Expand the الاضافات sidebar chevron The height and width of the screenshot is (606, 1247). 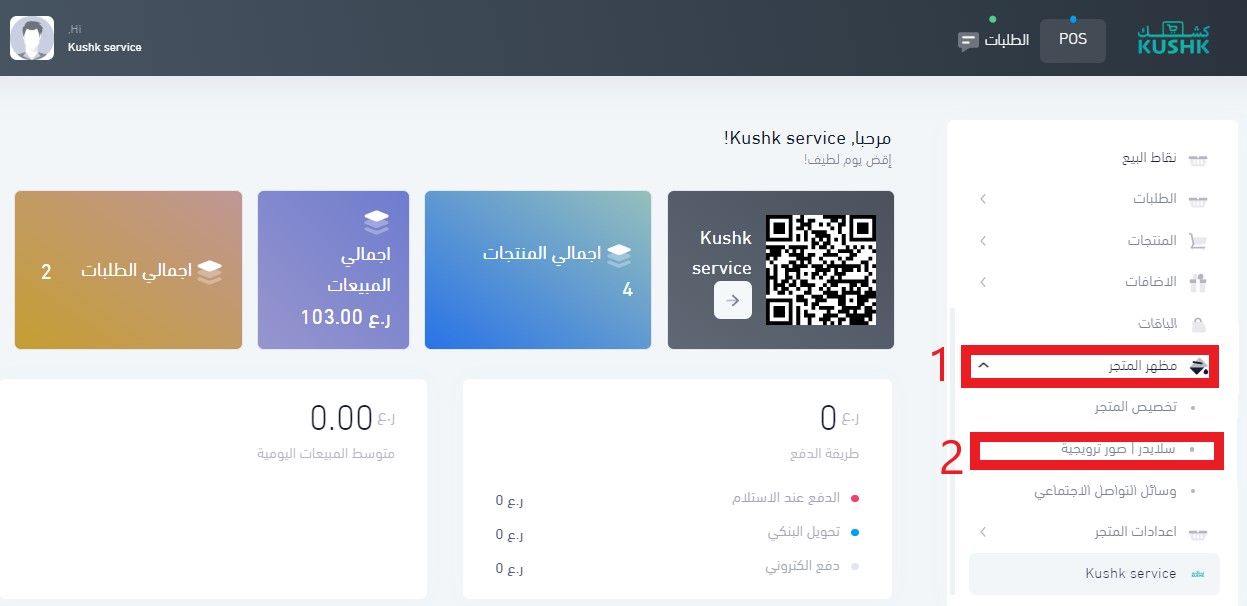983,282
